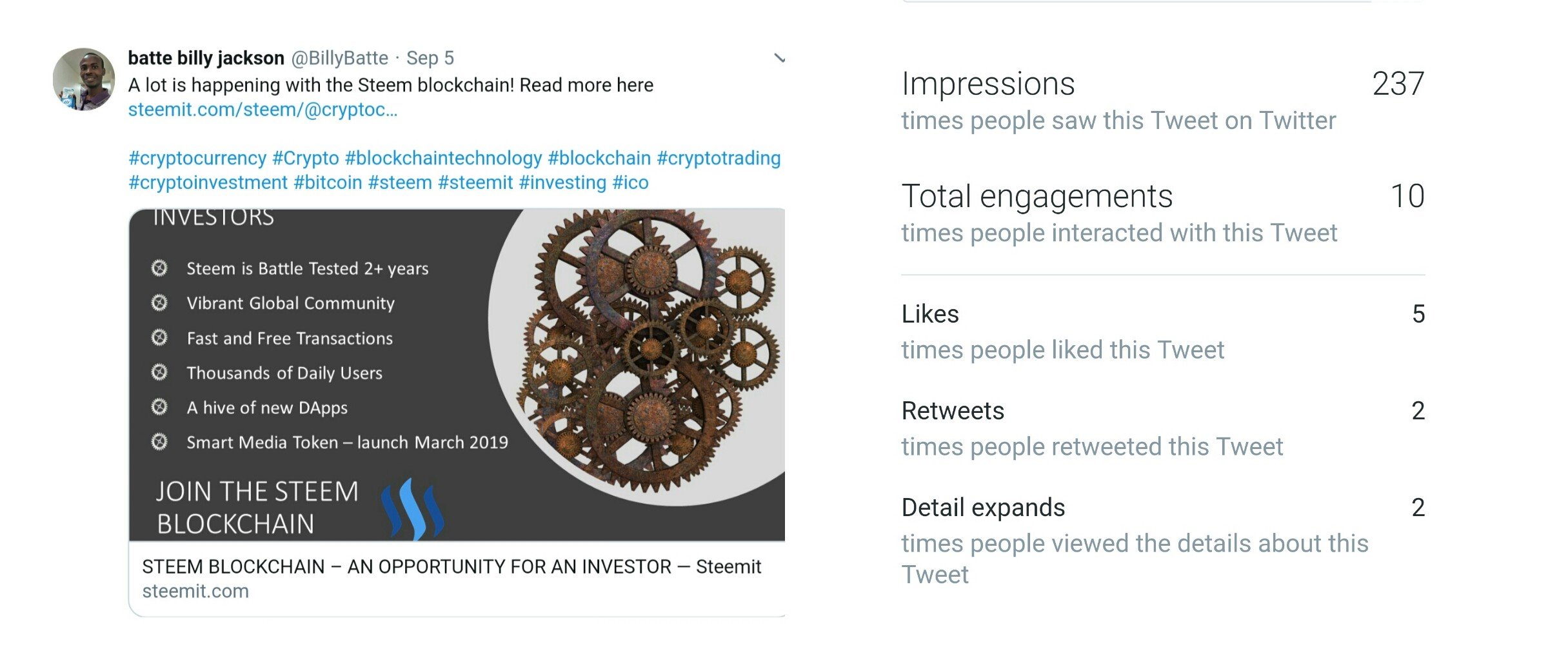Viewport: 1568px width, 669px height.
Task: Open the steemit.com/steem/@cryptoc… link
Action: click(263, 110)
